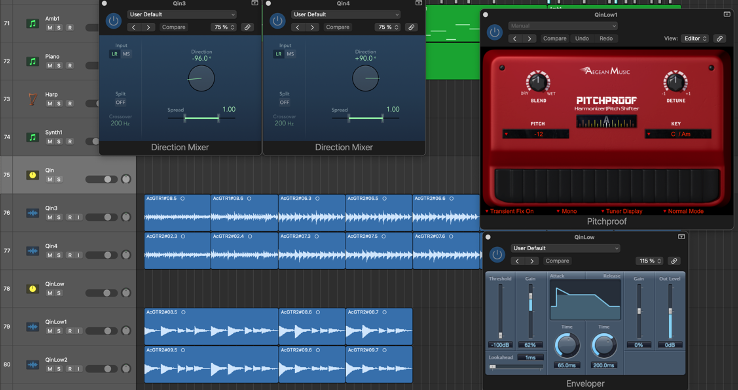The image size is (738, 390).
Task: Click the Qin3 track pan knob
Action: (x=126, y=217)
